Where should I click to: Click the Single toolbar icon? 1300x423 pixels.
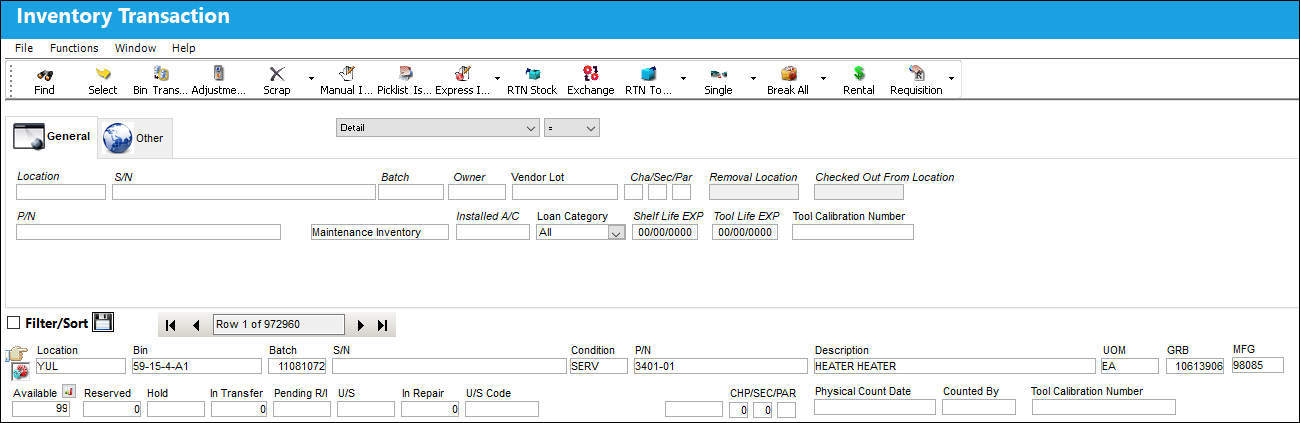tap(718, 74)
